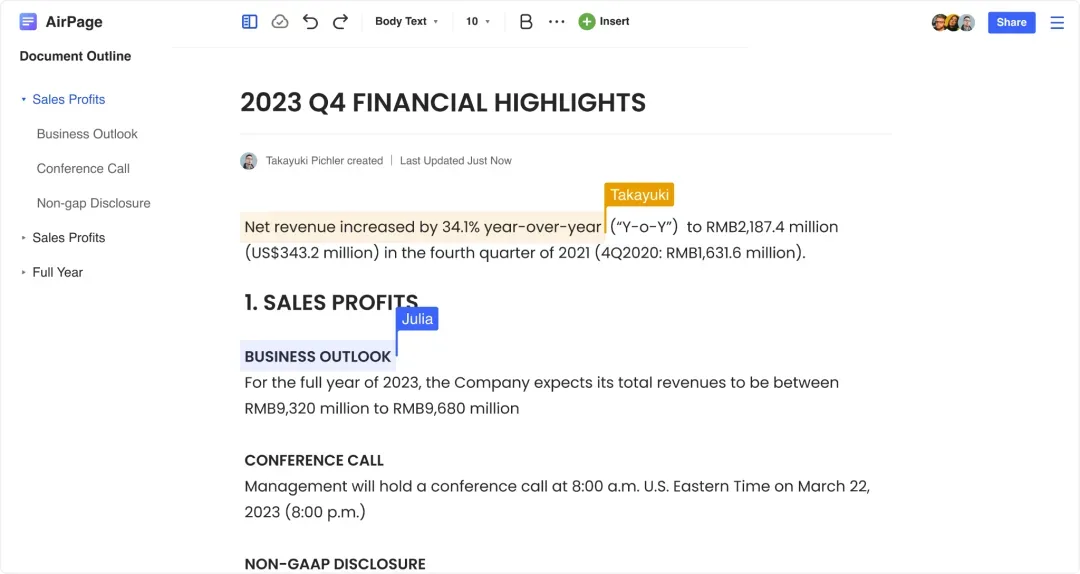
Task: Open the more options ellipsis menu
Action: point(557,22)
